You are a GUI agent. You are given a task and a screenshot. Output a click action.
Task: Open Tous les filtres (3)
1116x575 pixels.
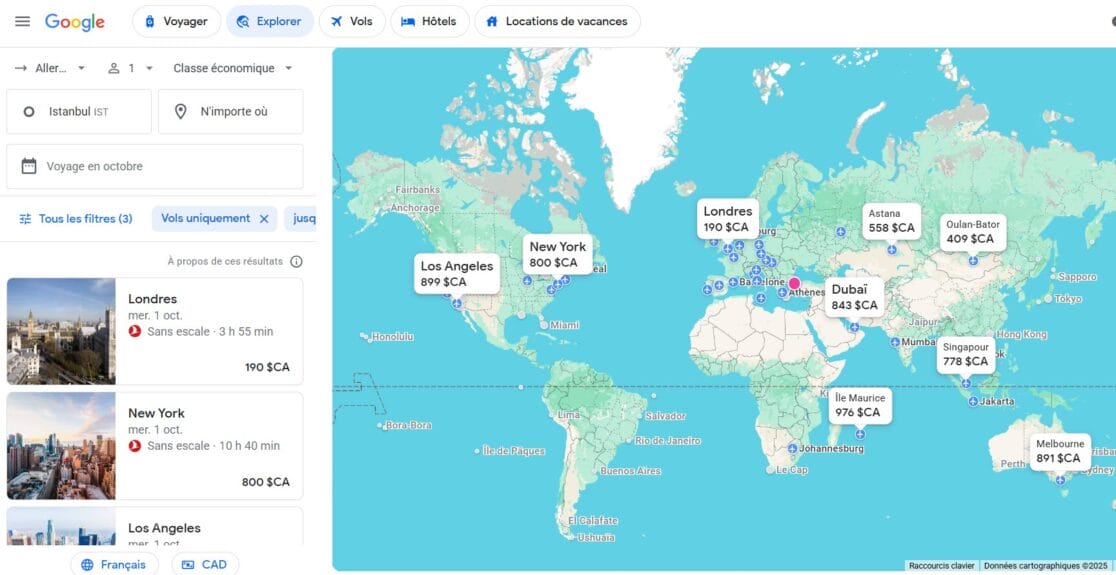point(76,218)
